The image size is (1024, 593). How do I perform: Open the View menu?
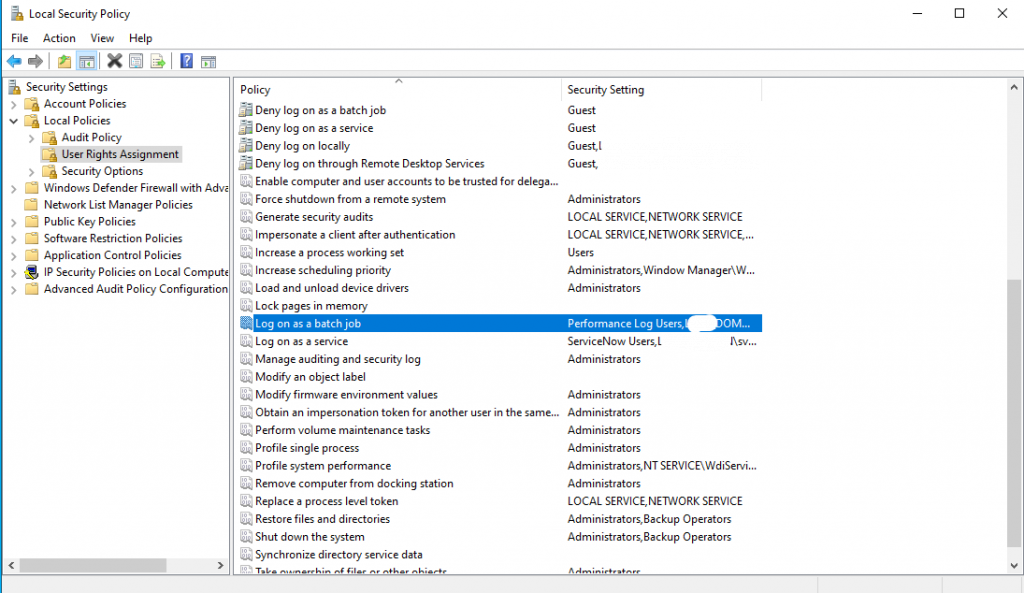tap(102, 38)
